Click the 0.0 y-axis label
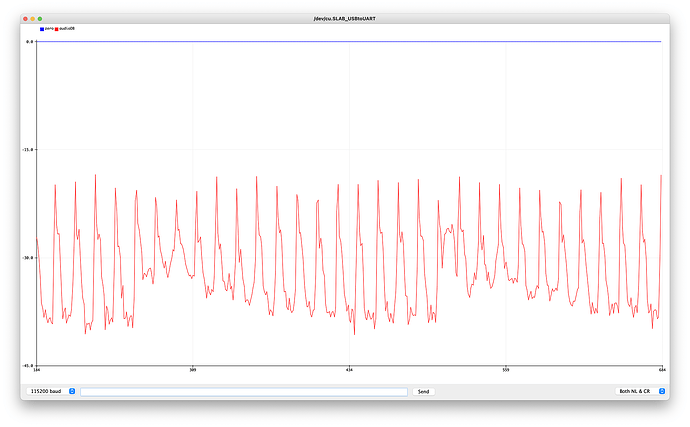The height and width of the screenshot is (427, 690). pos(29,41)
